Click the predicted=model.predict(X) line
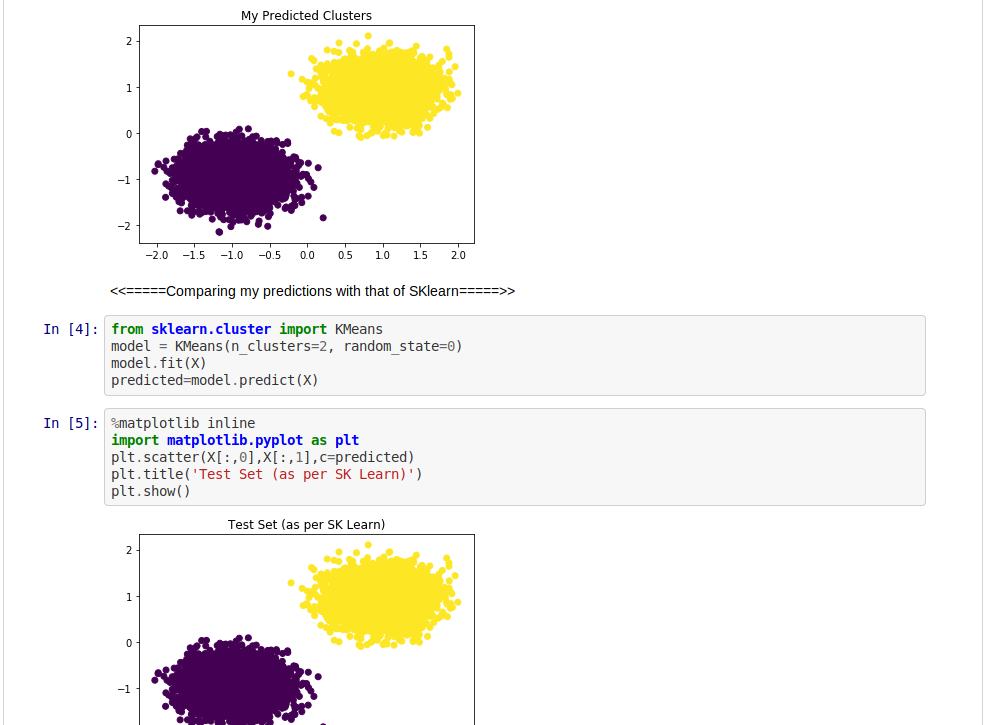 214,380
